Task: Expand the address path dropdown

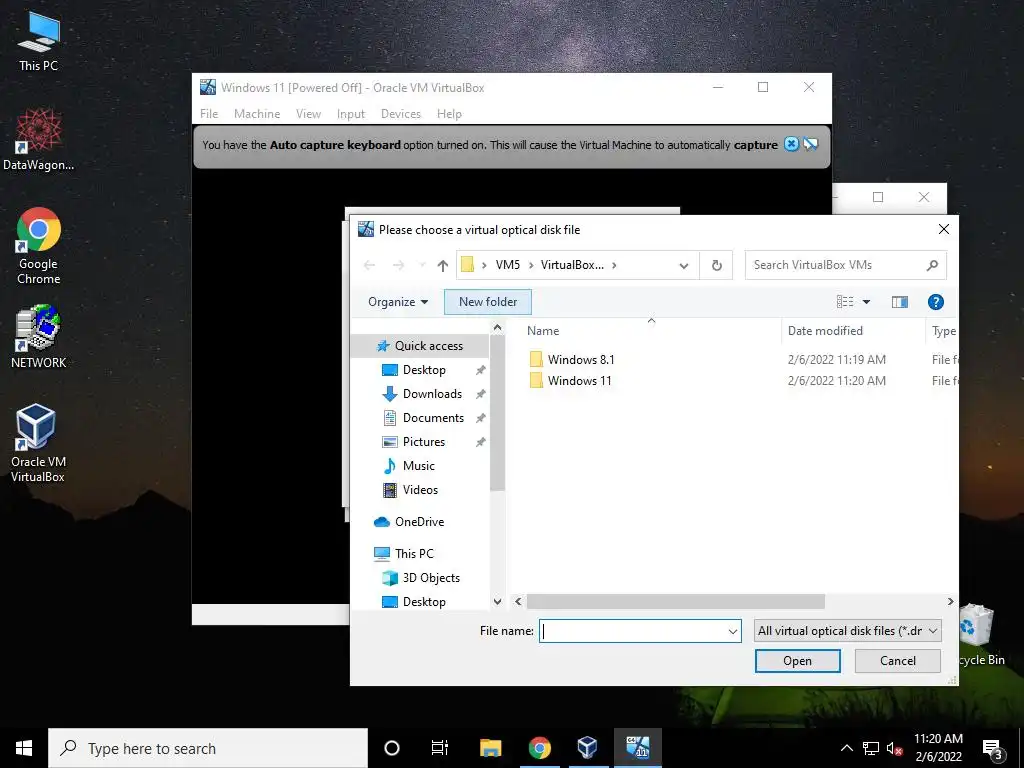Action: 684,265
